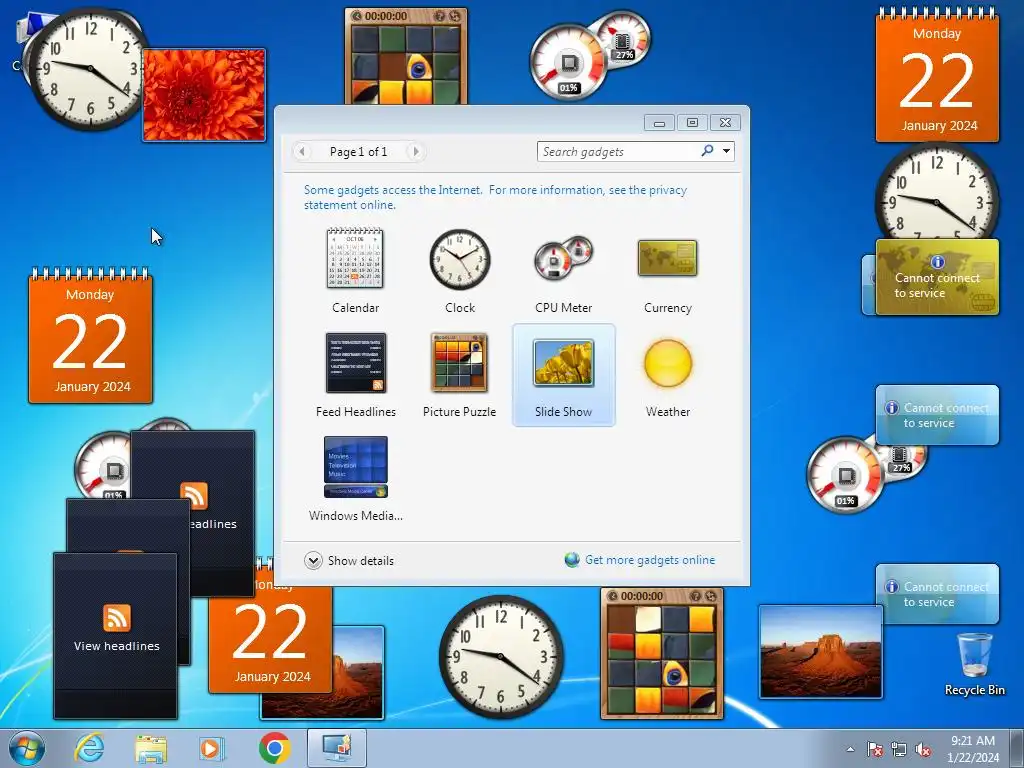
Task: Click the desert landscape slide show gadget near Recycle Bin
Action: click(x=821, y=651)
